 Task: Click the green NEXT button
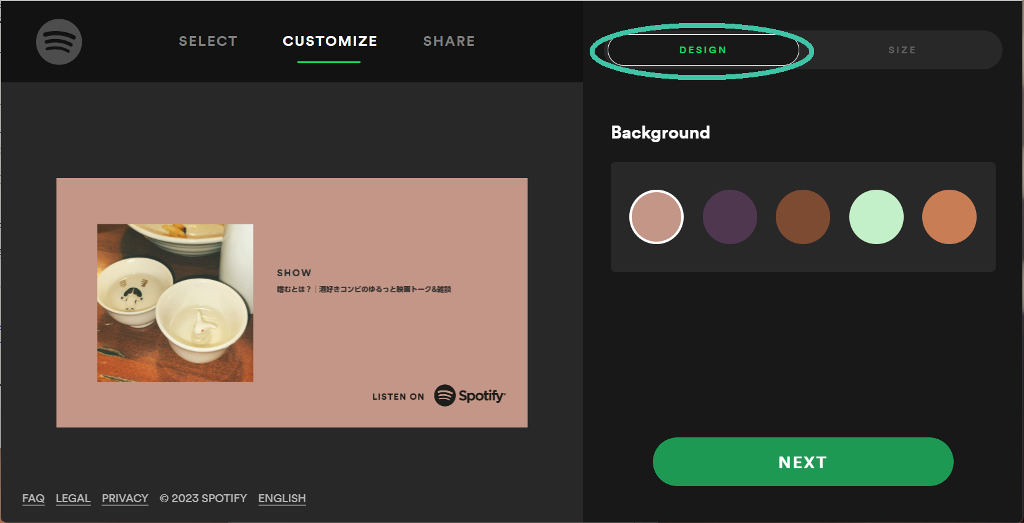[803, 462]
